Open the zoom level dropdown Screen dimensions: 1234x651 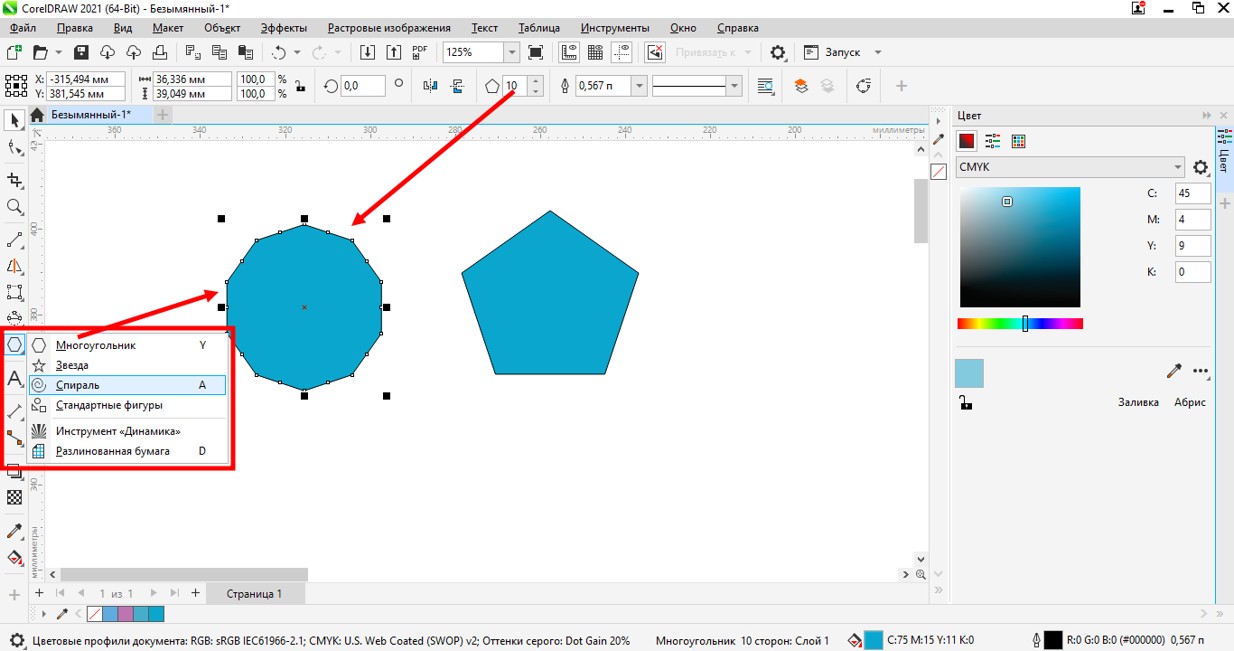(x=512, y=52)
